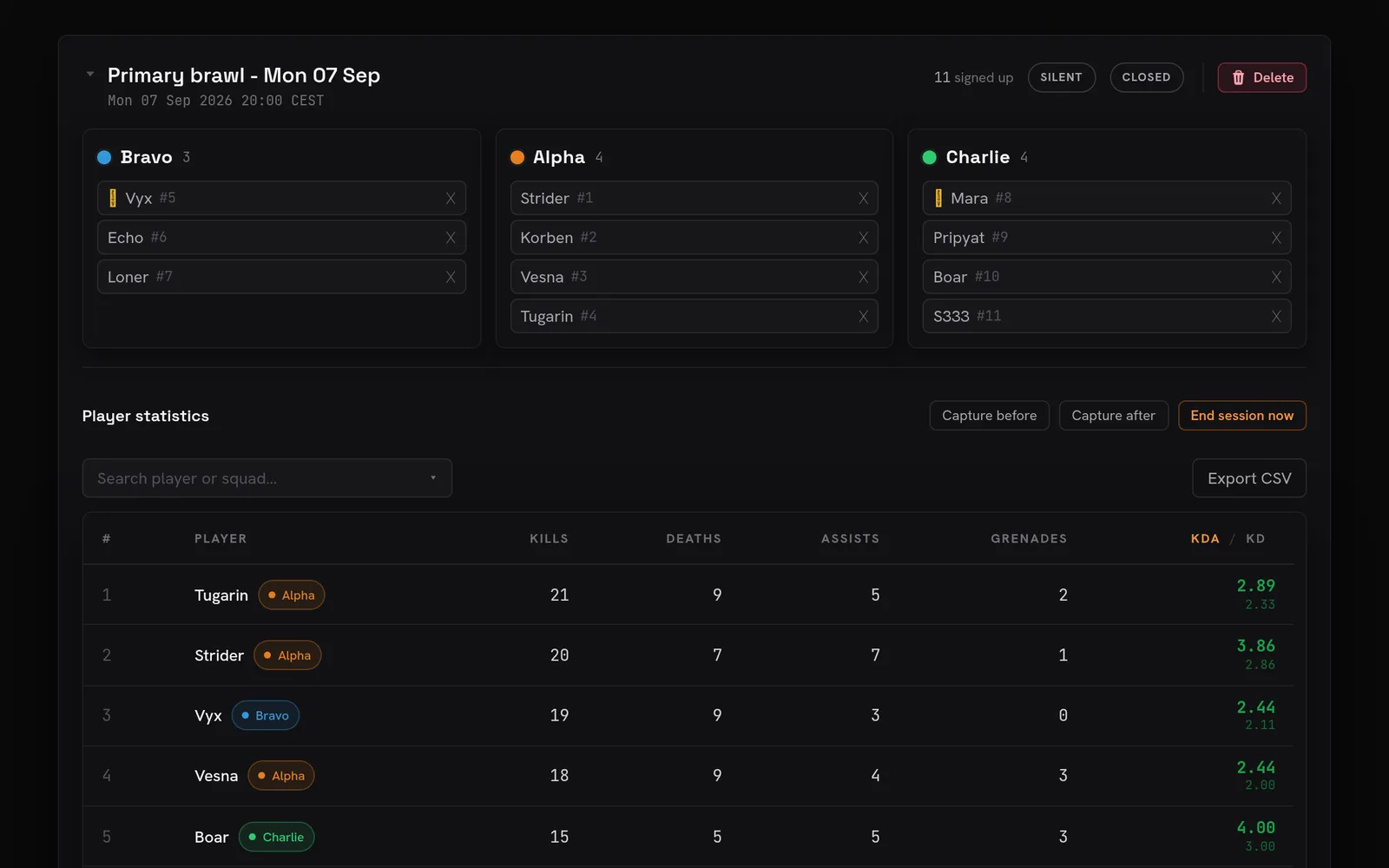The image size is (1389, 868).
Task: Select Boar's name in statistics table
Action: pos(212,837)
